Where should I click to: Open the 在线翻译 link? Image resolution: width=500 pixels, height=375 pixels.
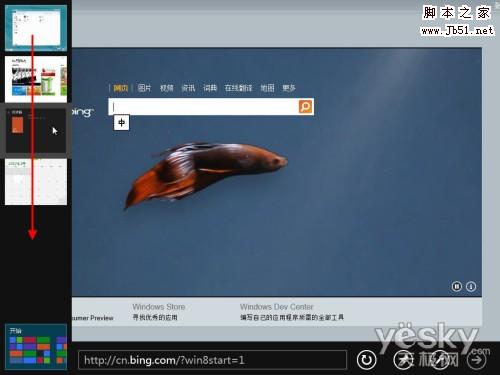(238, 88)
